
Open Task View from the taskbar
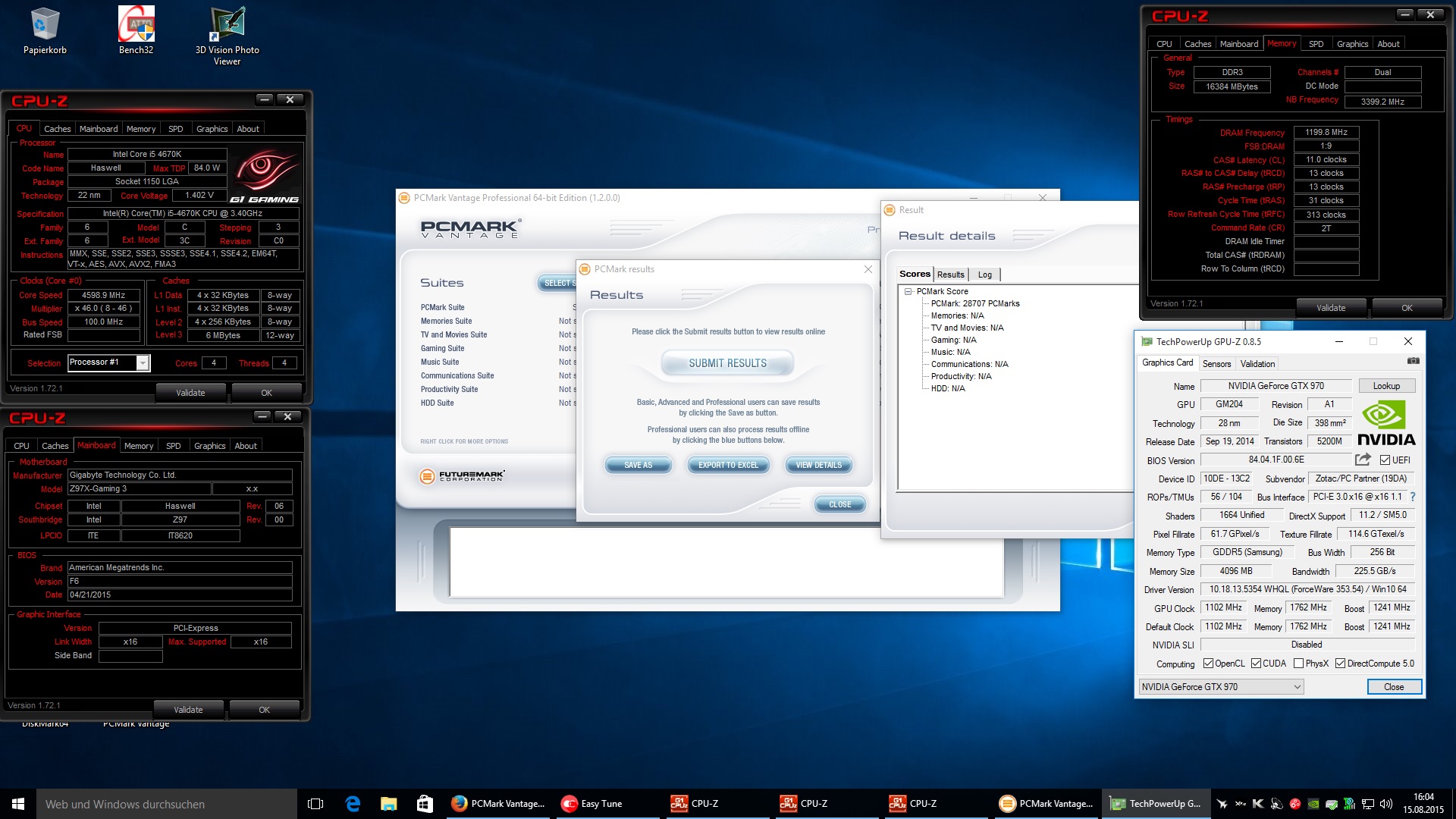[315, 804]
